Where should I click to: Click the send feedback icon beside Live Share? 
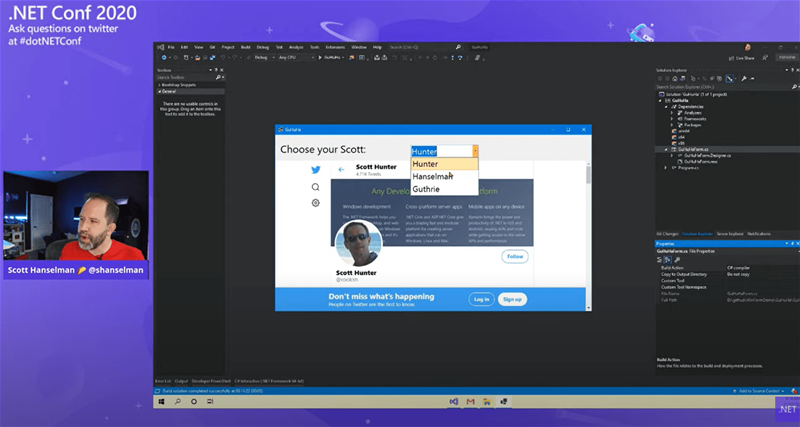pos(765,58)
